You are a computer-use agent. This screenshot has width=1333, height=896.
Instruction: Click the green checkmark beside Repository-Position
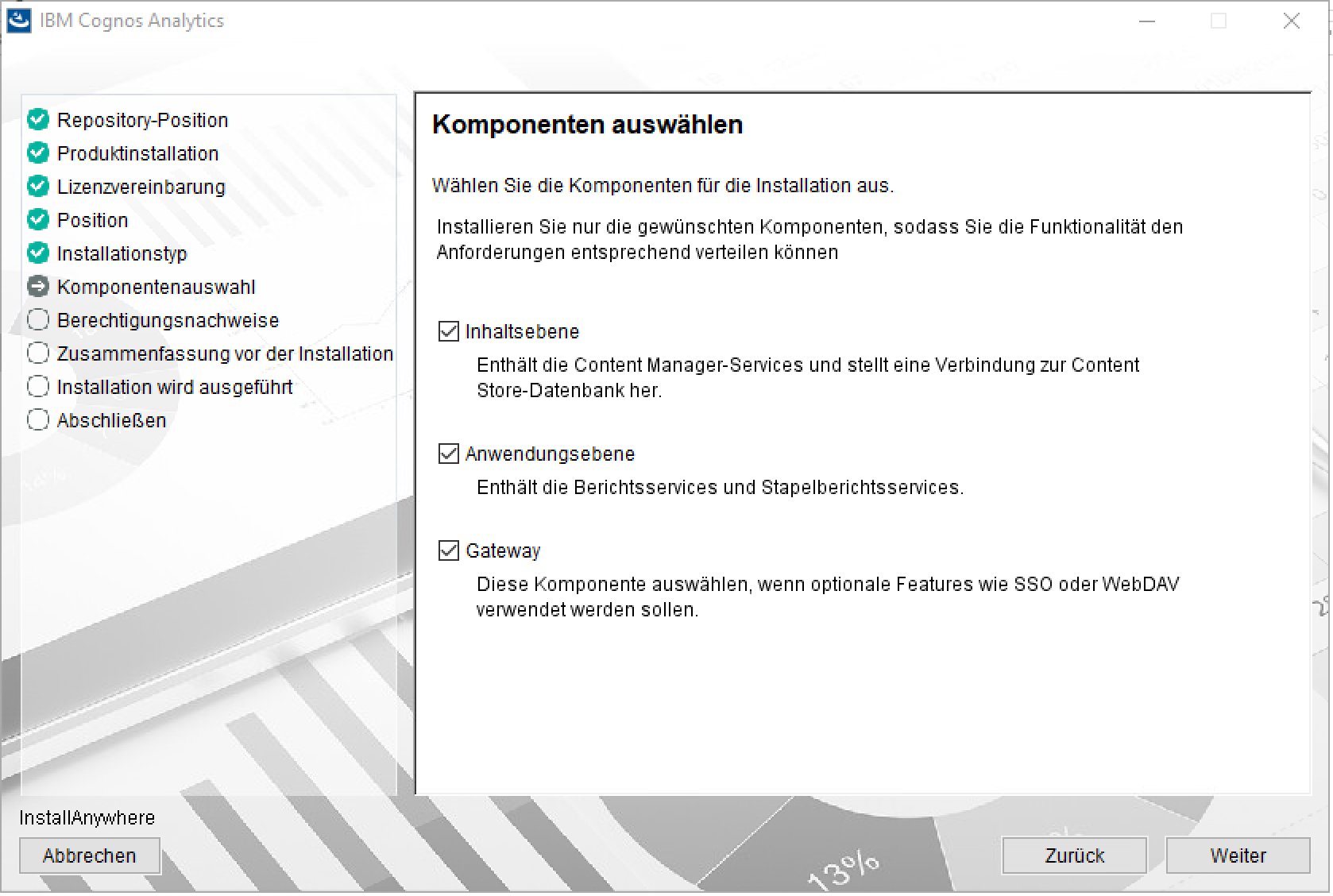(x=38, y=120)
